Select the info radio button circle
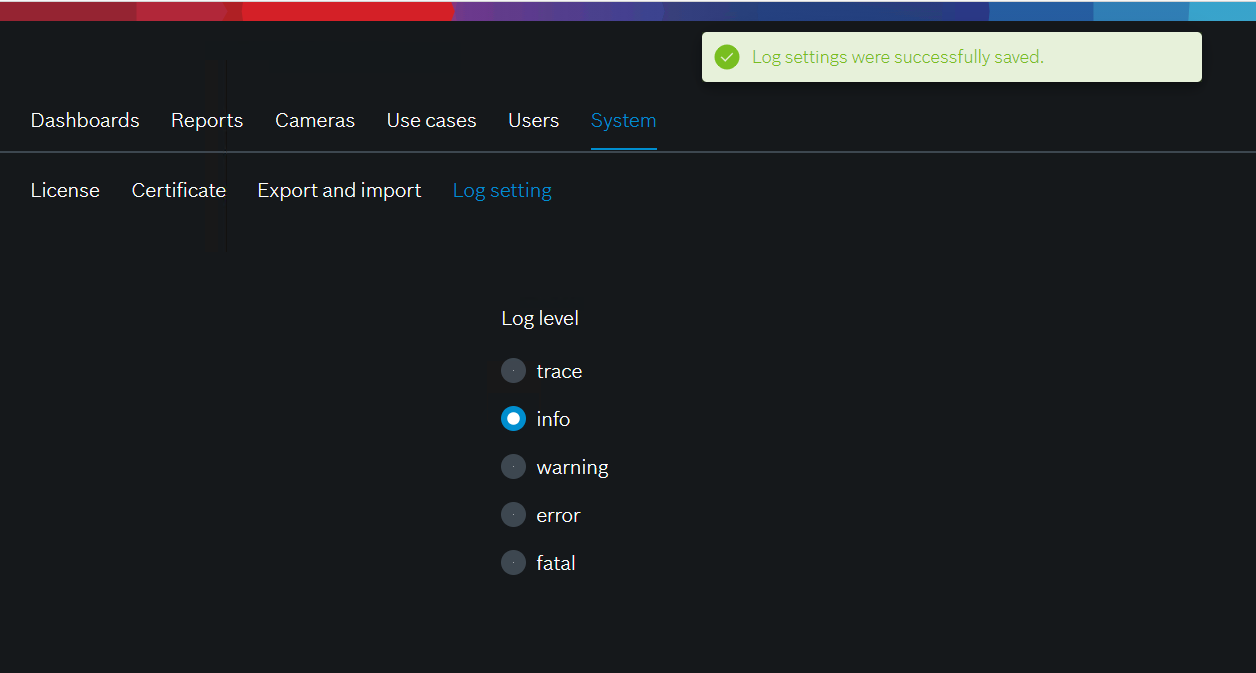The height and width of the screenshot is (673, 1256). [x=513, y=419]
